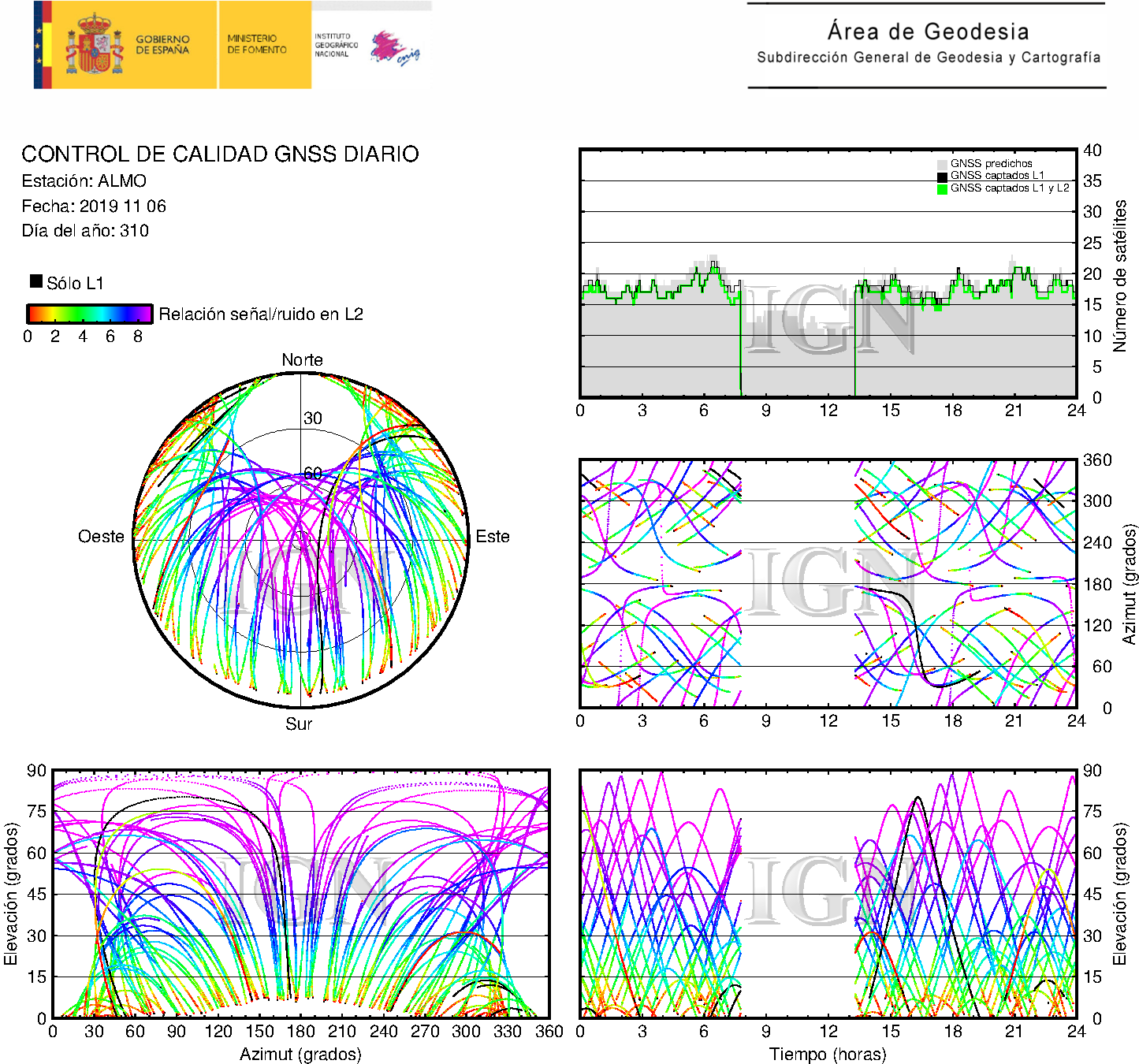Click the Ministerio de Fomento label

coord(257,44)
